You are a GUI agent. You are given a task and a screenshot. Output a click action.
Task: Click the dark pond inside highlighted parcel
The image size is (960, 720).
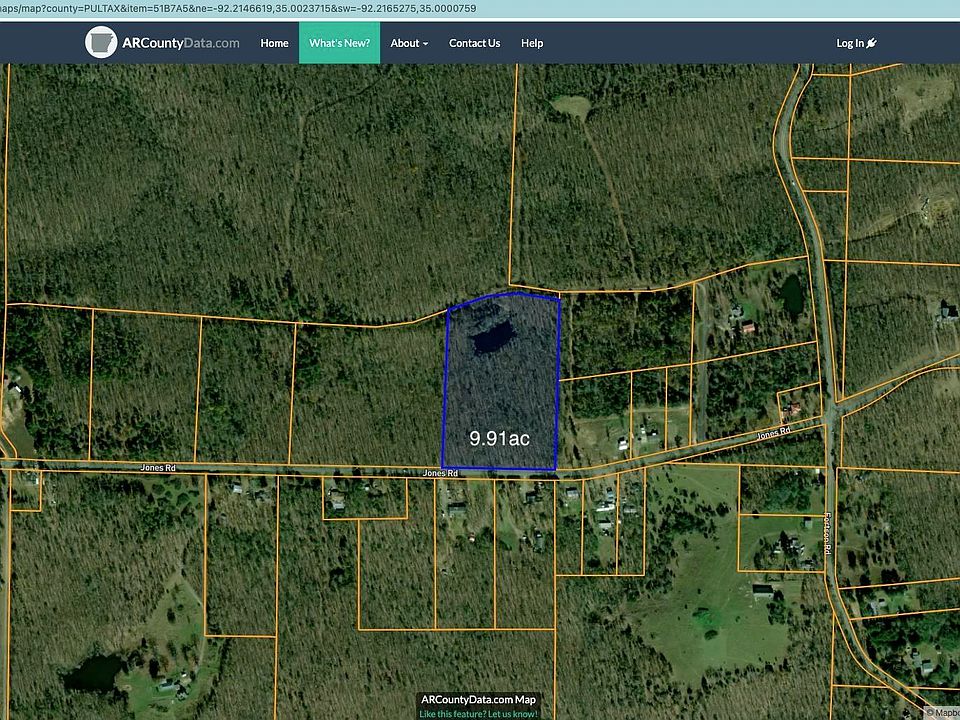coord(492,338)
